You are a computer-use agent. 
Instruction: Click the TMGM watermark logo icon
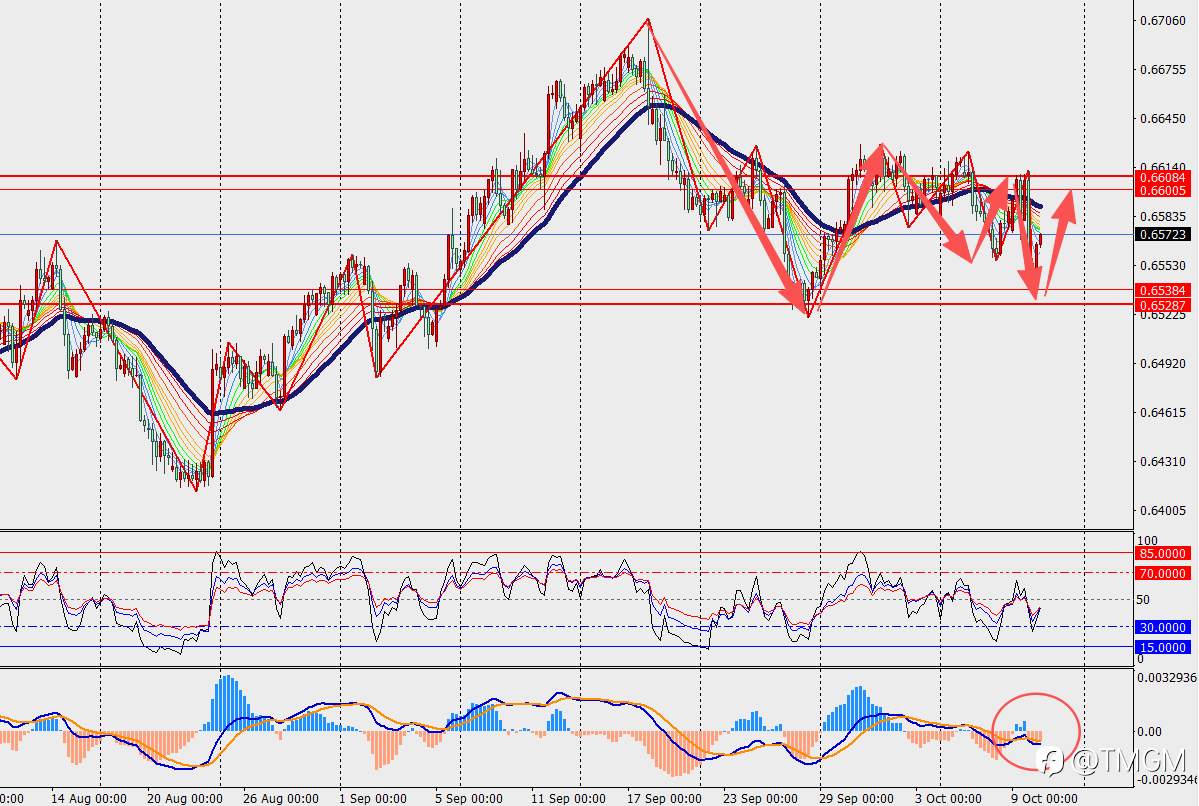point(1054,761)
